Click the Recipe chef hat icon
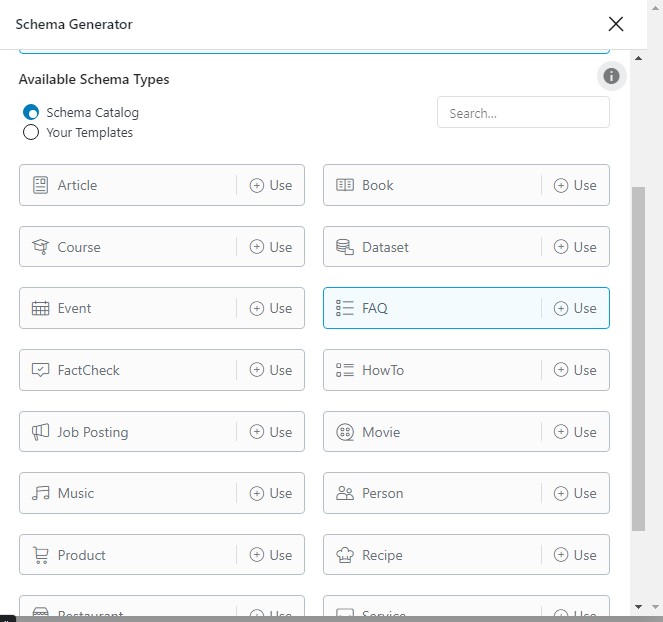 coord(345,555)
